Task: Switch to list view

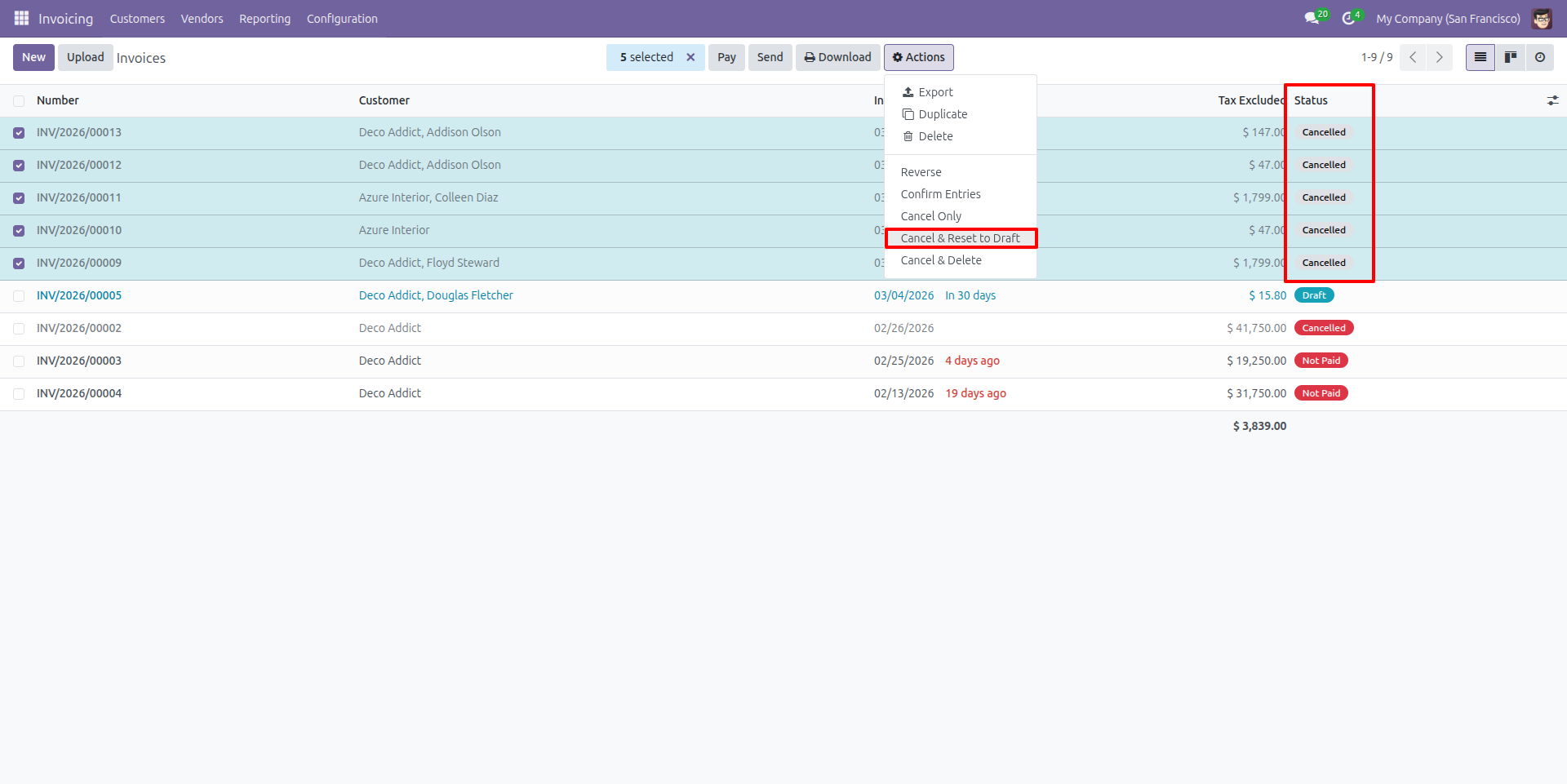Action: [1480, 57]
